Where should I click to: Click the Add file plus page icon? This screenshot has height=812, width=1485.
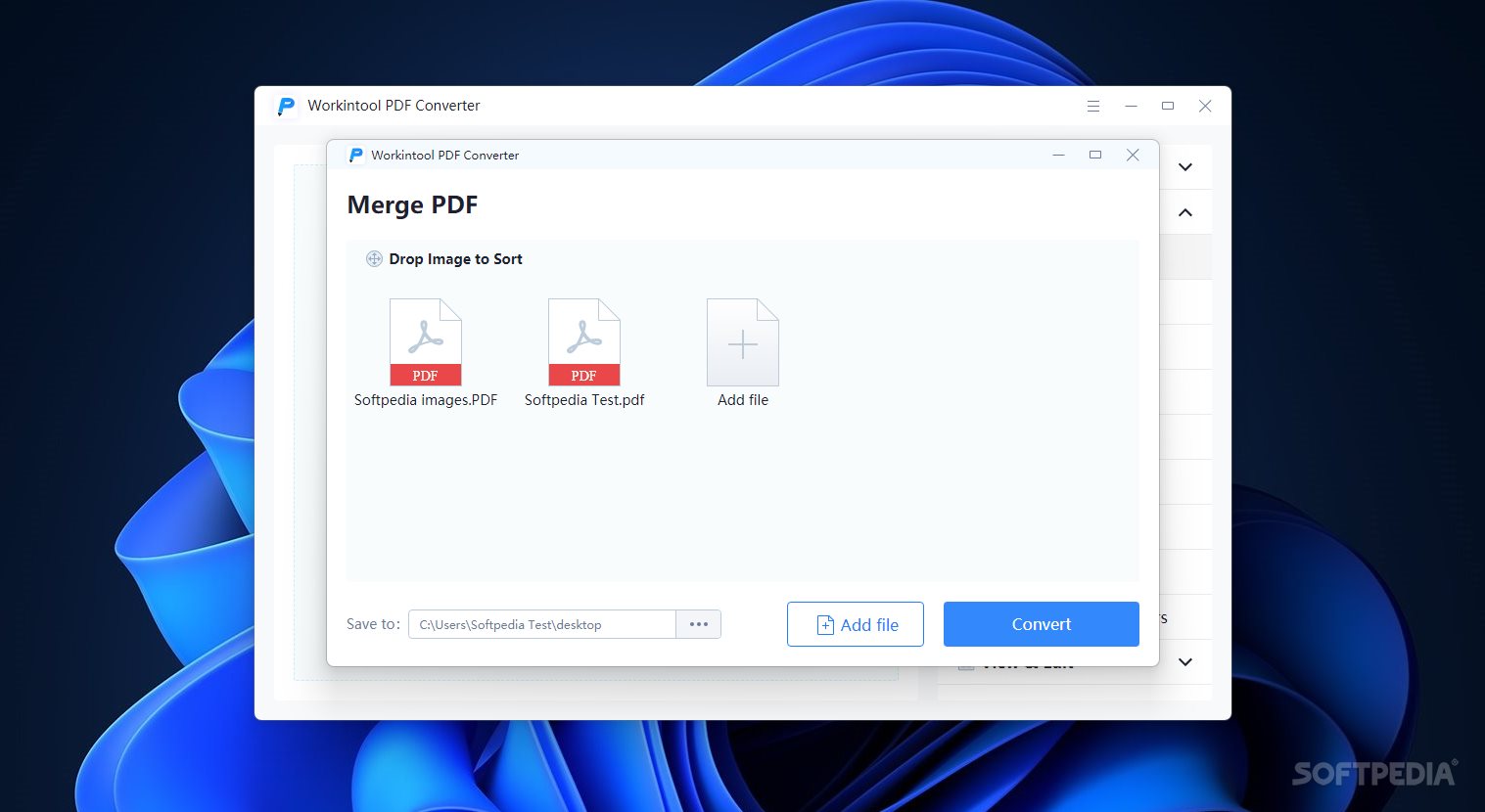pos(742,342)
